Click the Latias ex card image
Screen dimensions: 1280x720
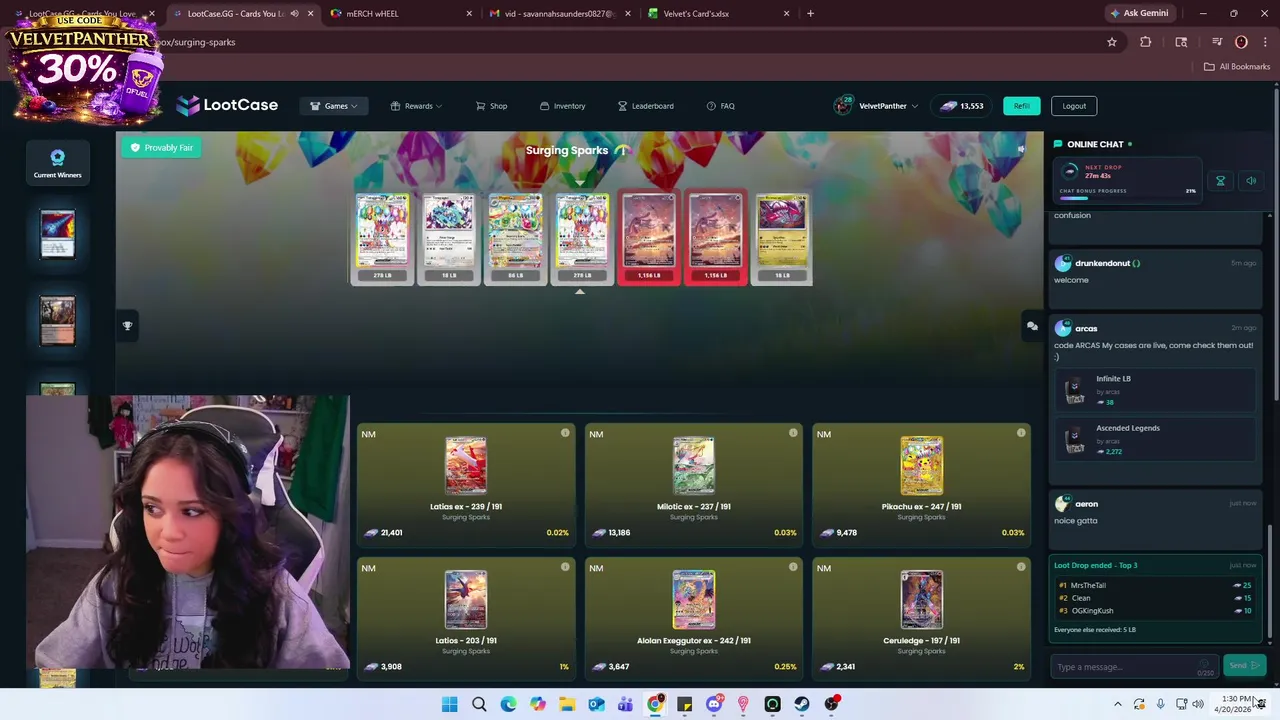tap(466, 466)
